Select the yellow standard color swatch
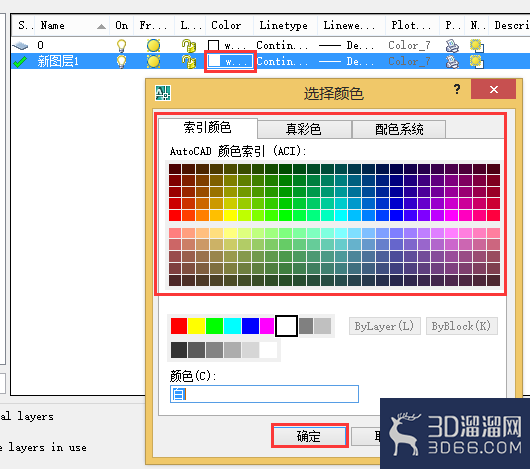 point(196,326)
